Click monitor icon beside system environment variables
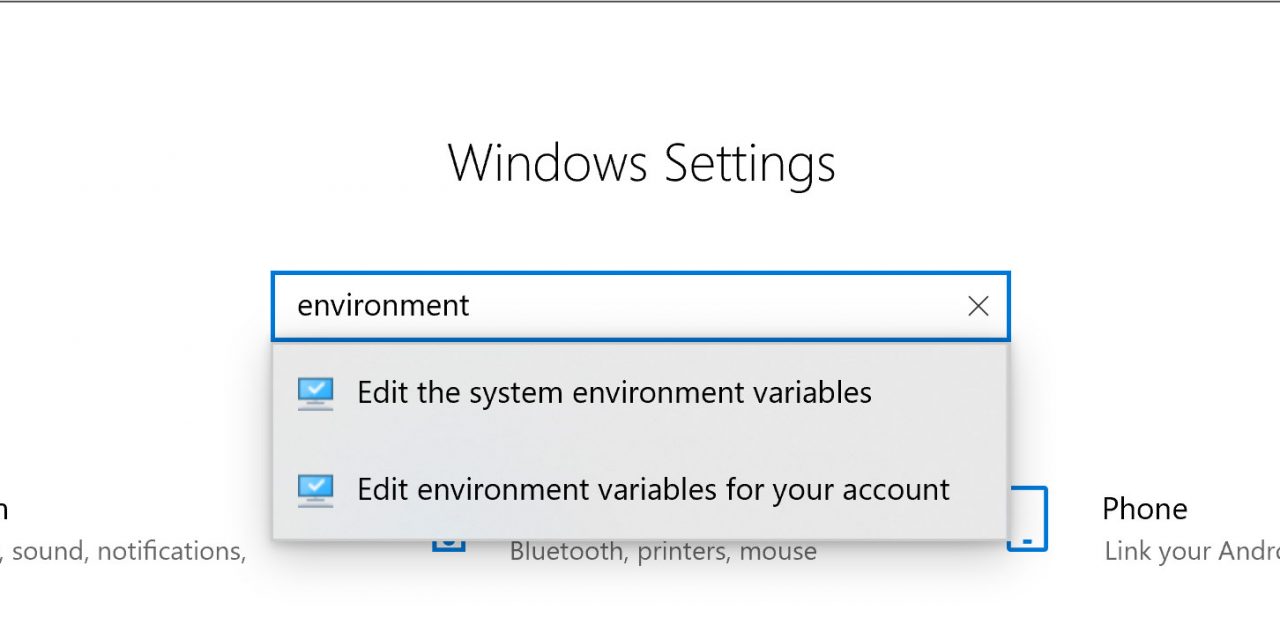This screenshot has height=640, width=1280. 315,393
